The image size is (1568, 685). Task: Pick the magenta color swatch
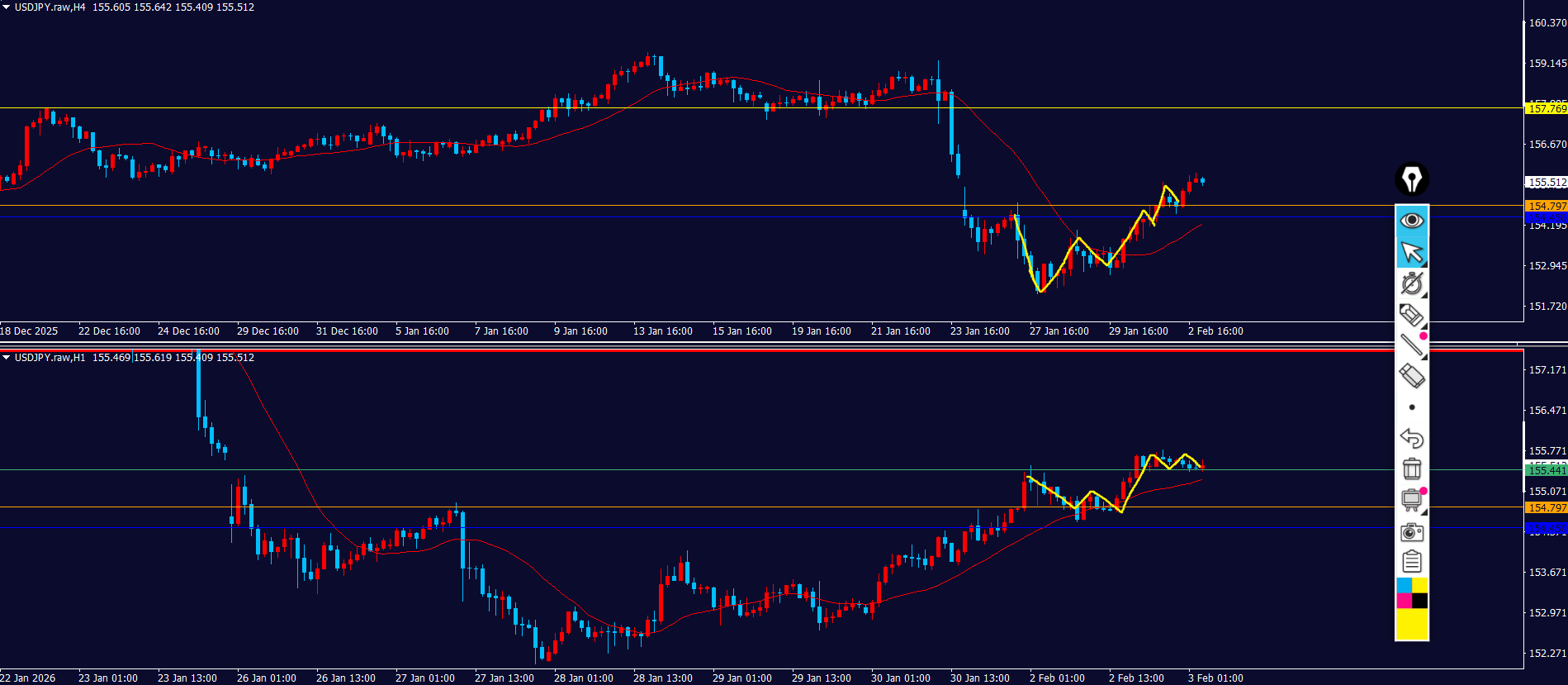[x=1404, y=601]
